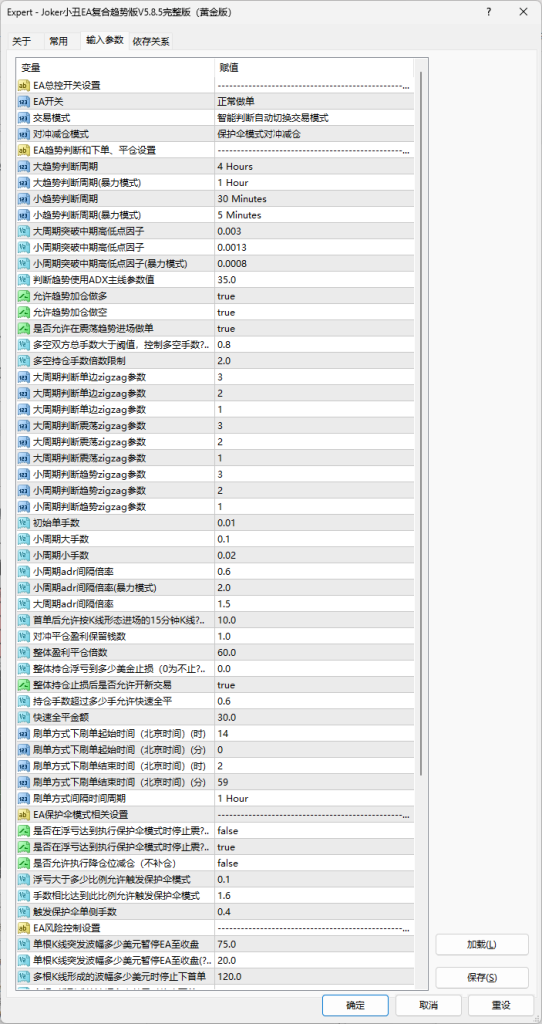This screenshot has width=542, height=1024.
Task: Click the icon beside 刷单方式间隔时间周期
Action: (24, 798)
